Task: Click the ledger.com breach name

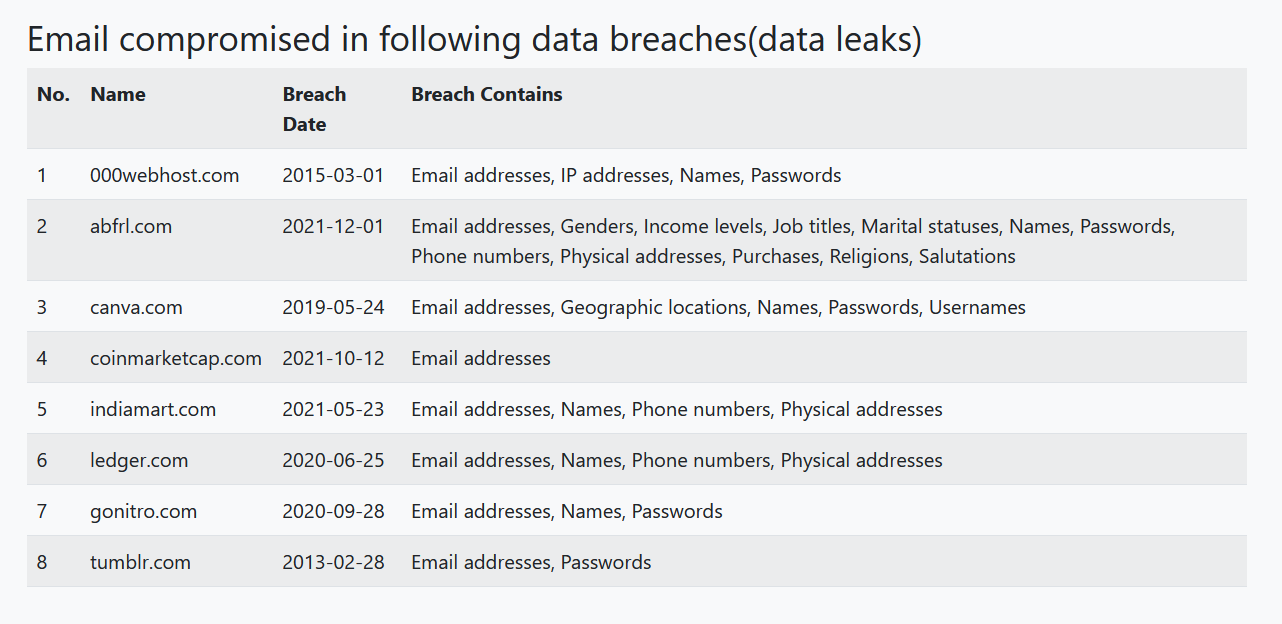Action: tap(139, 460)
